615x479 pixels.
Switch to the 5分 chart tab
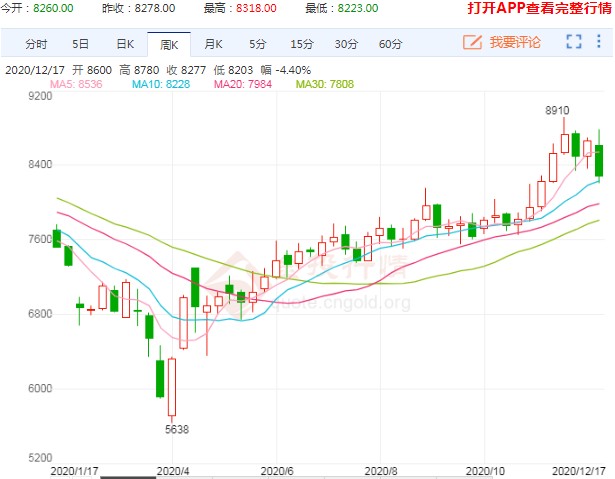[x=258, y=44]
